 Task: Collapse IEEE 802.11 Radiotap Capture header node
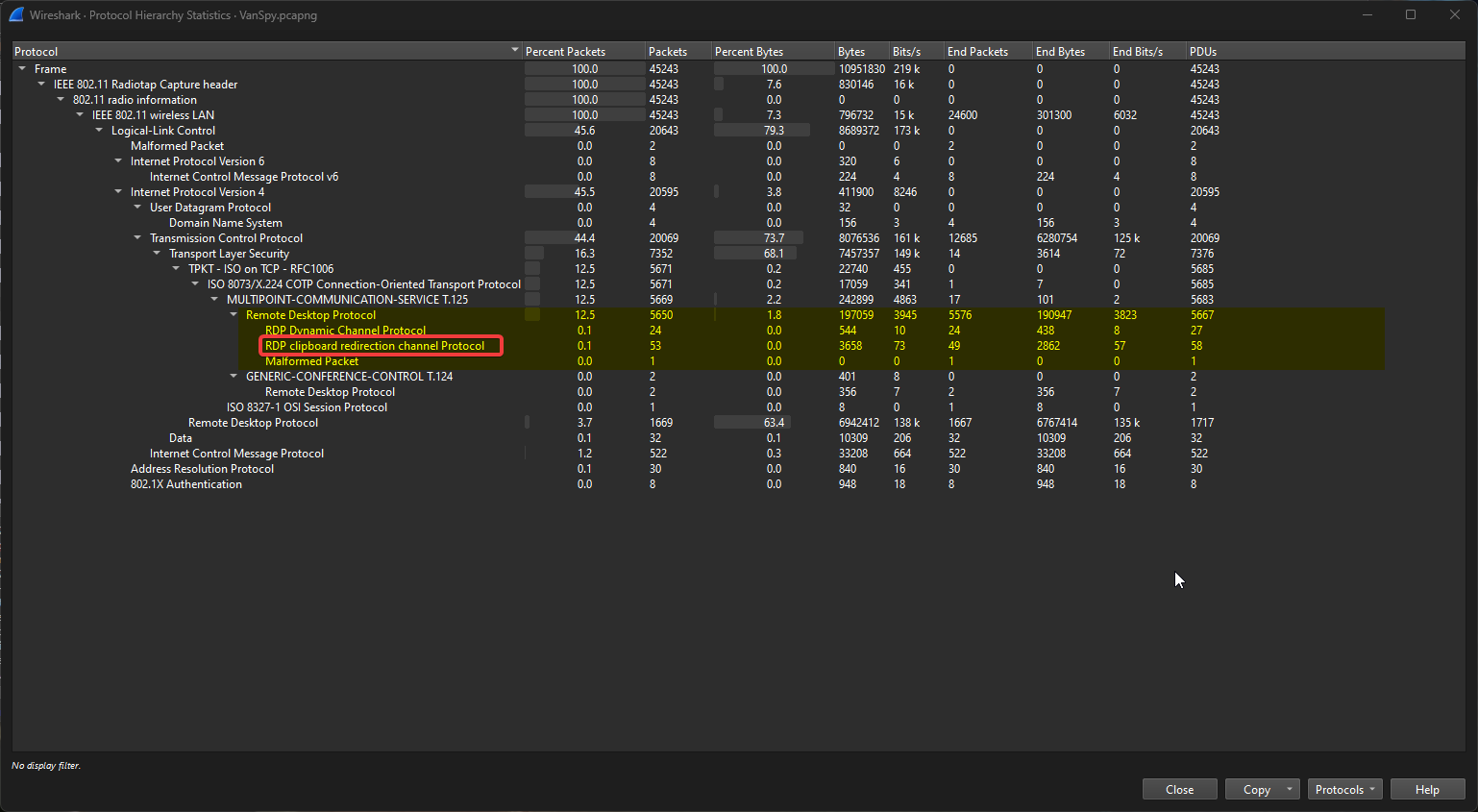coord(41,85)
